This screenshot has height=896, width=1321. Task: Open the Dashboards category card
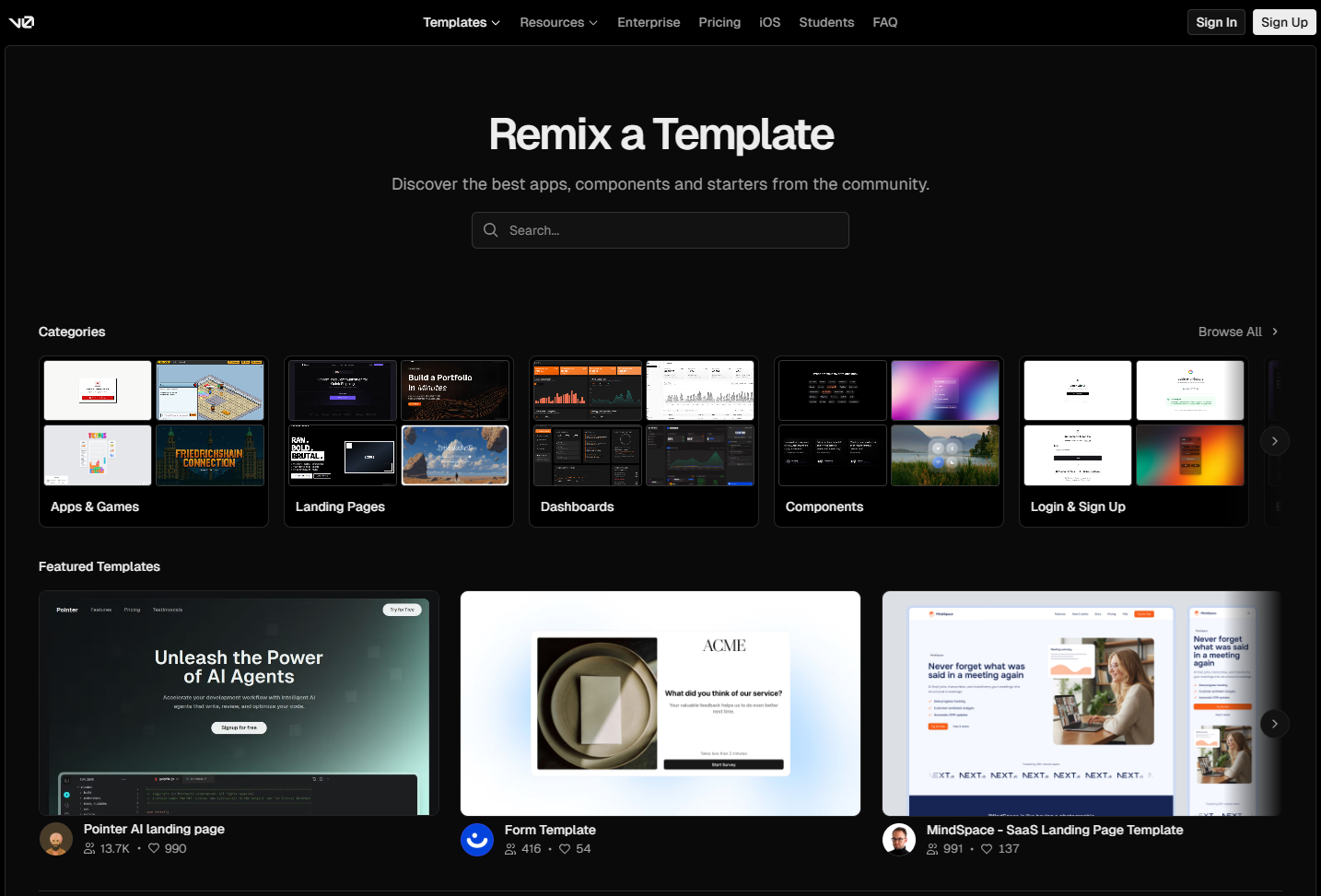[644, 442]
